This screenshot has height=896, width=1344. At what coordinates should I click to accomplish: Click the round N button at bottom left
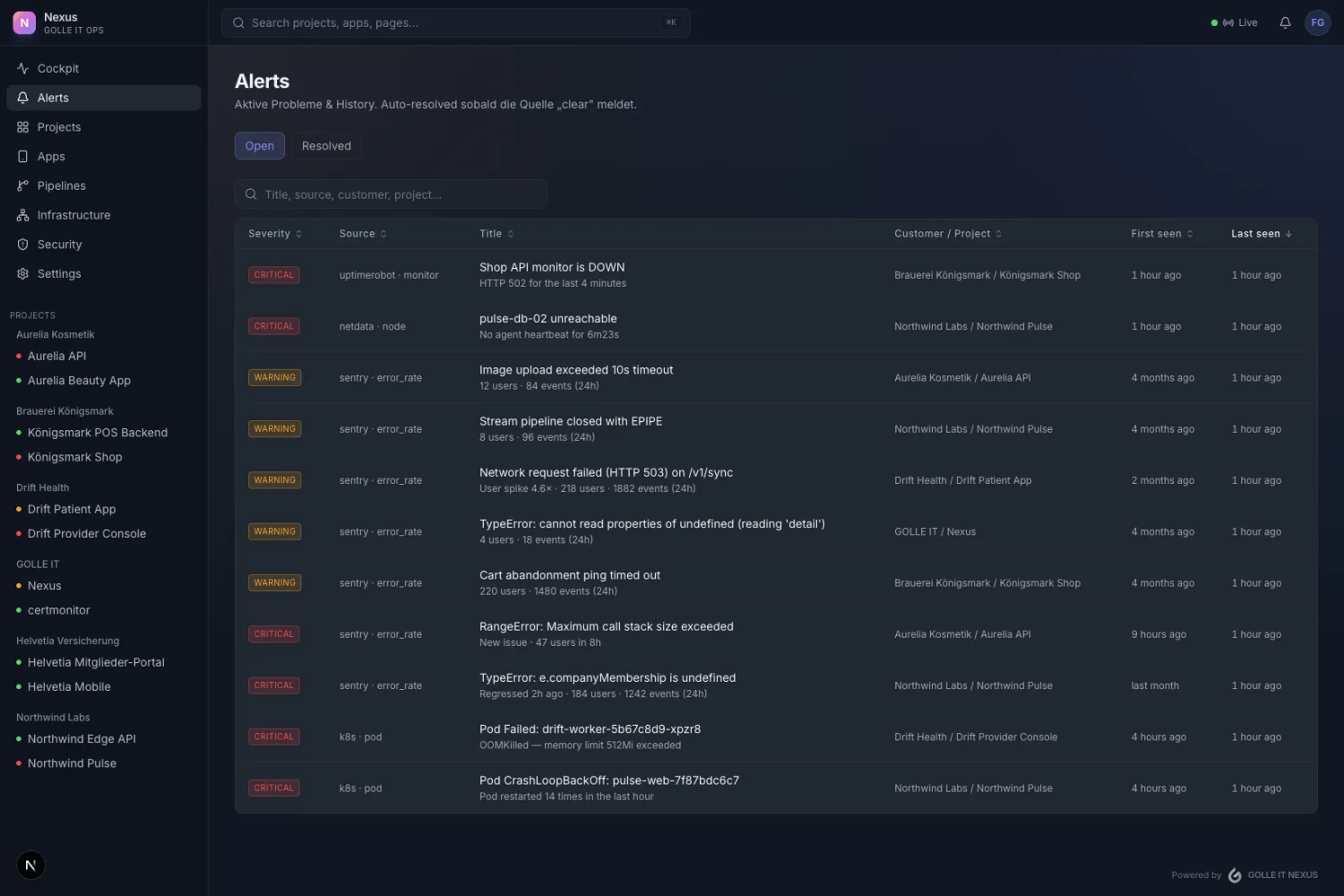30,865
